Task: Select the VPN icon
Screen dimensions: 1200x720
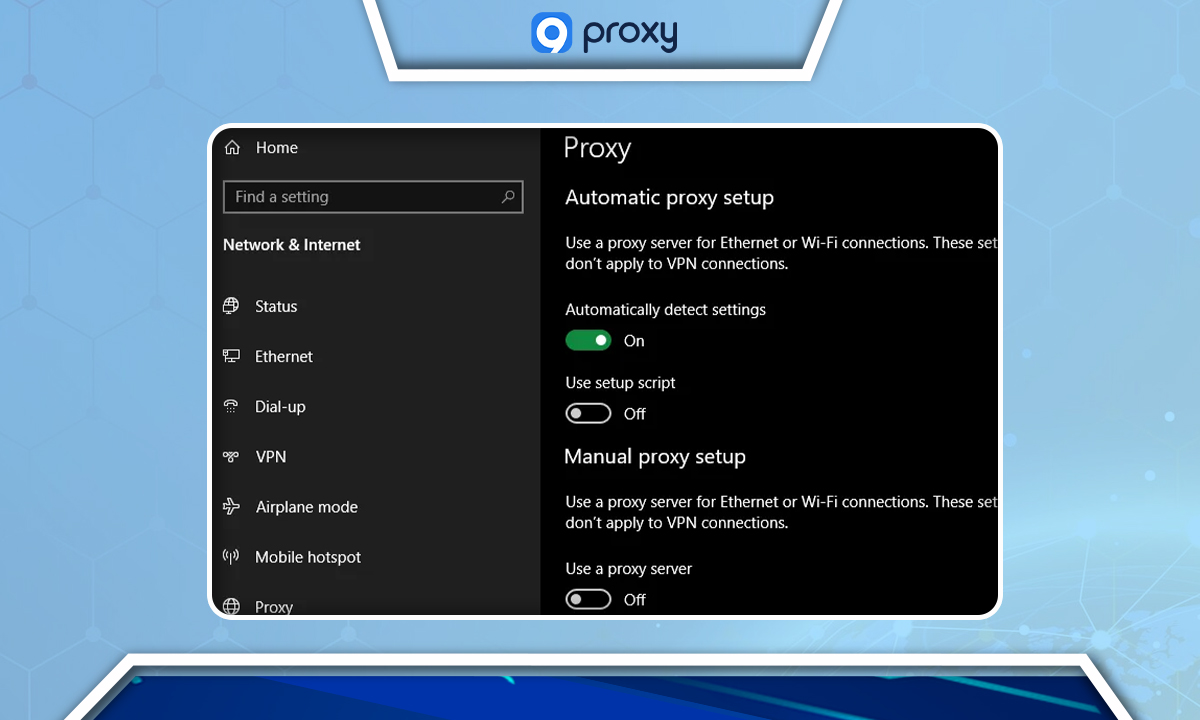Action: [232, 456]
